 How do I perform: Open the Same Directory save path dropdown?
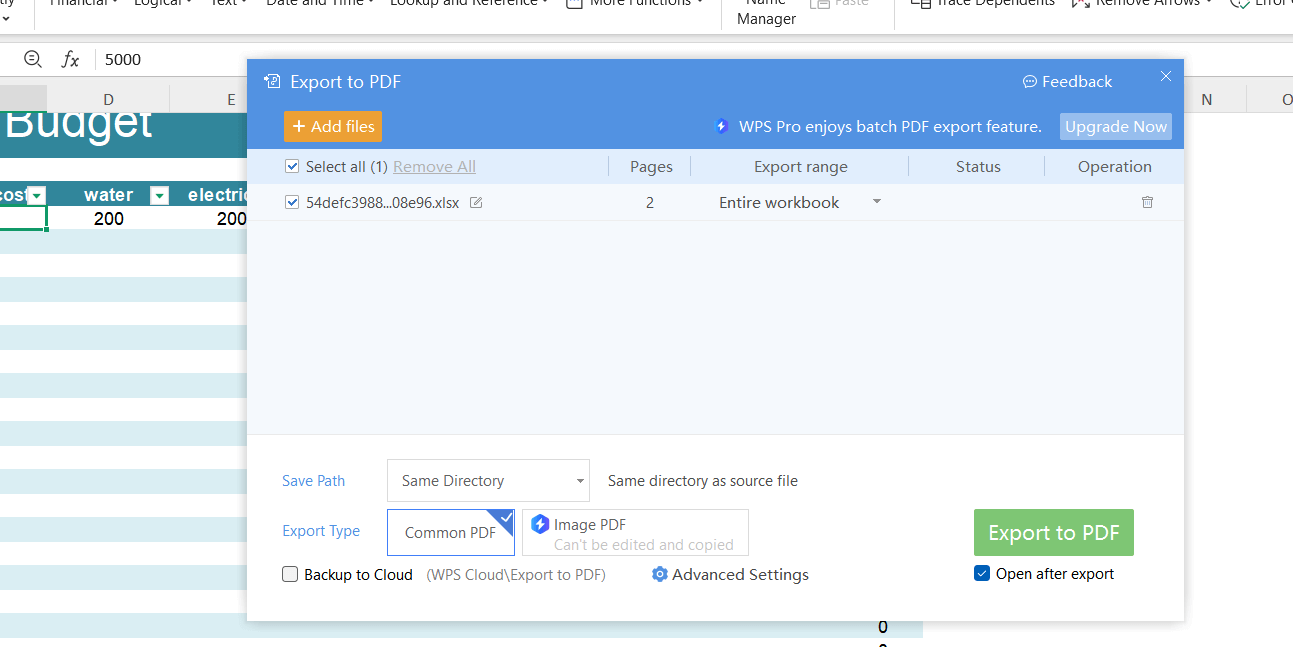[x=488, y=481]
